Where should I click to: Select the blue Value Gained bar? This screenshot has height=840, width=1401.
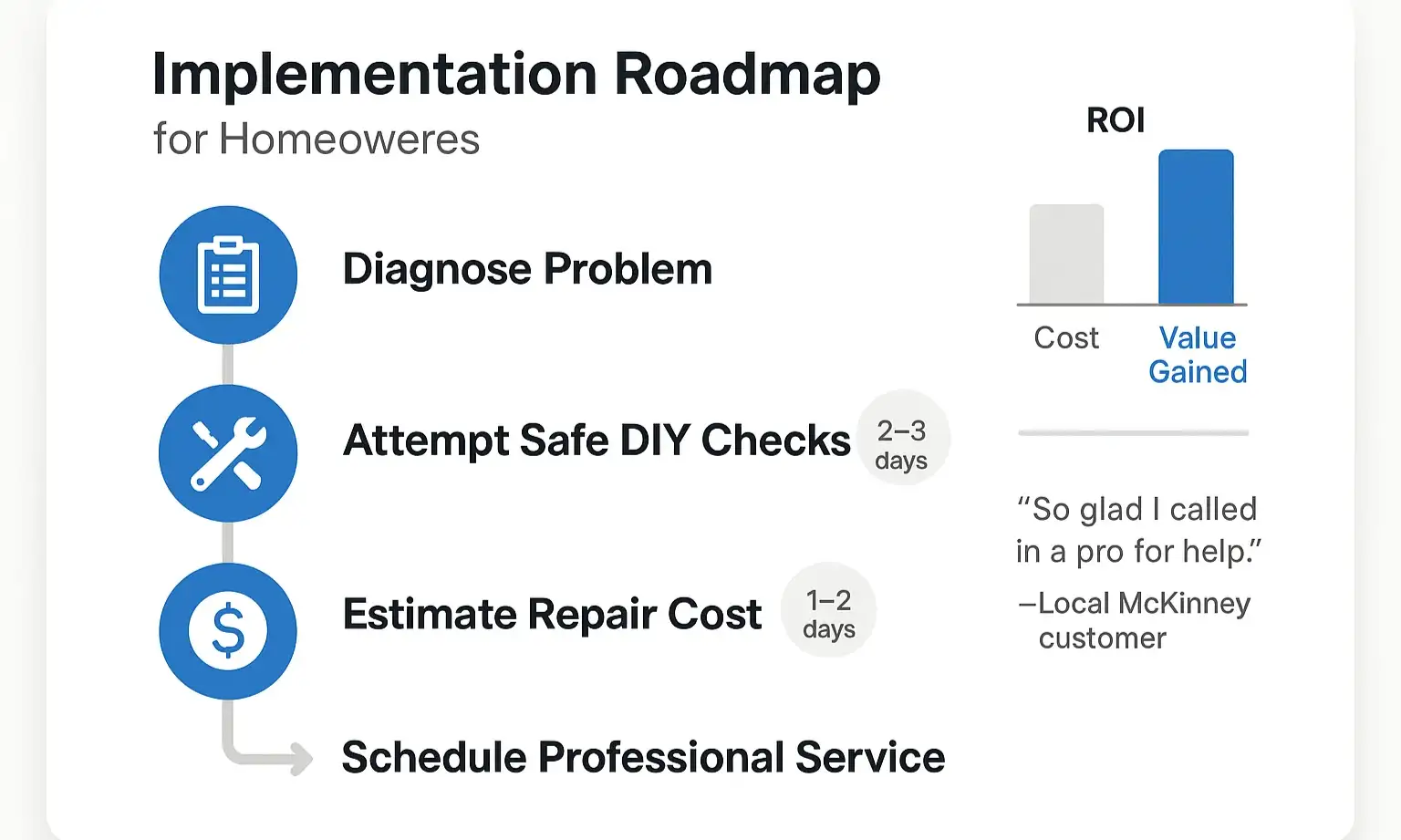coord(1196,227)
